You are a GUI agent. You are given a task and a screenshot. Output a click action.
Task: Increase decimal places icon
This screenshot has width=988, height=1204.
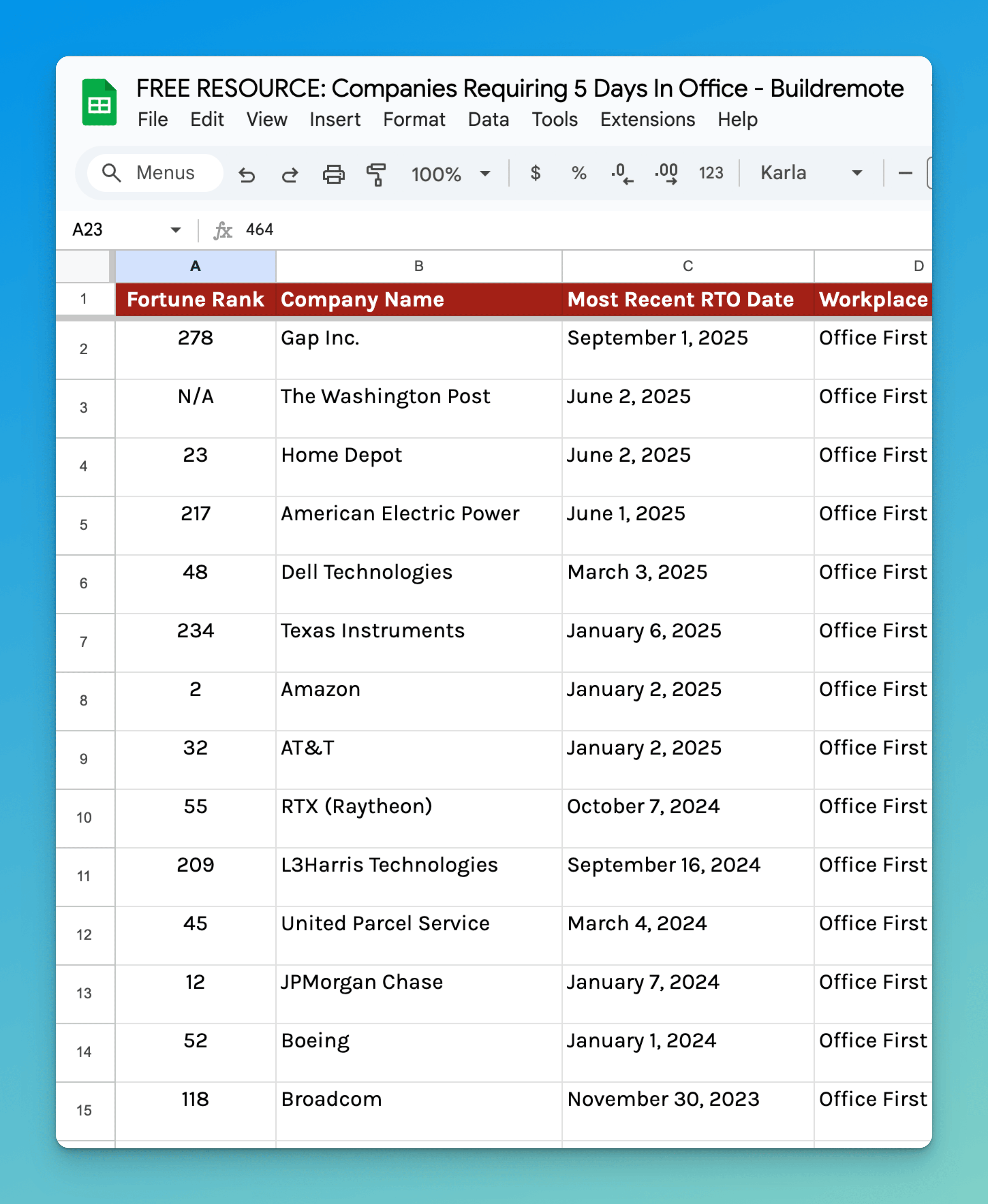pyautogui.click(x=666, y=174)
